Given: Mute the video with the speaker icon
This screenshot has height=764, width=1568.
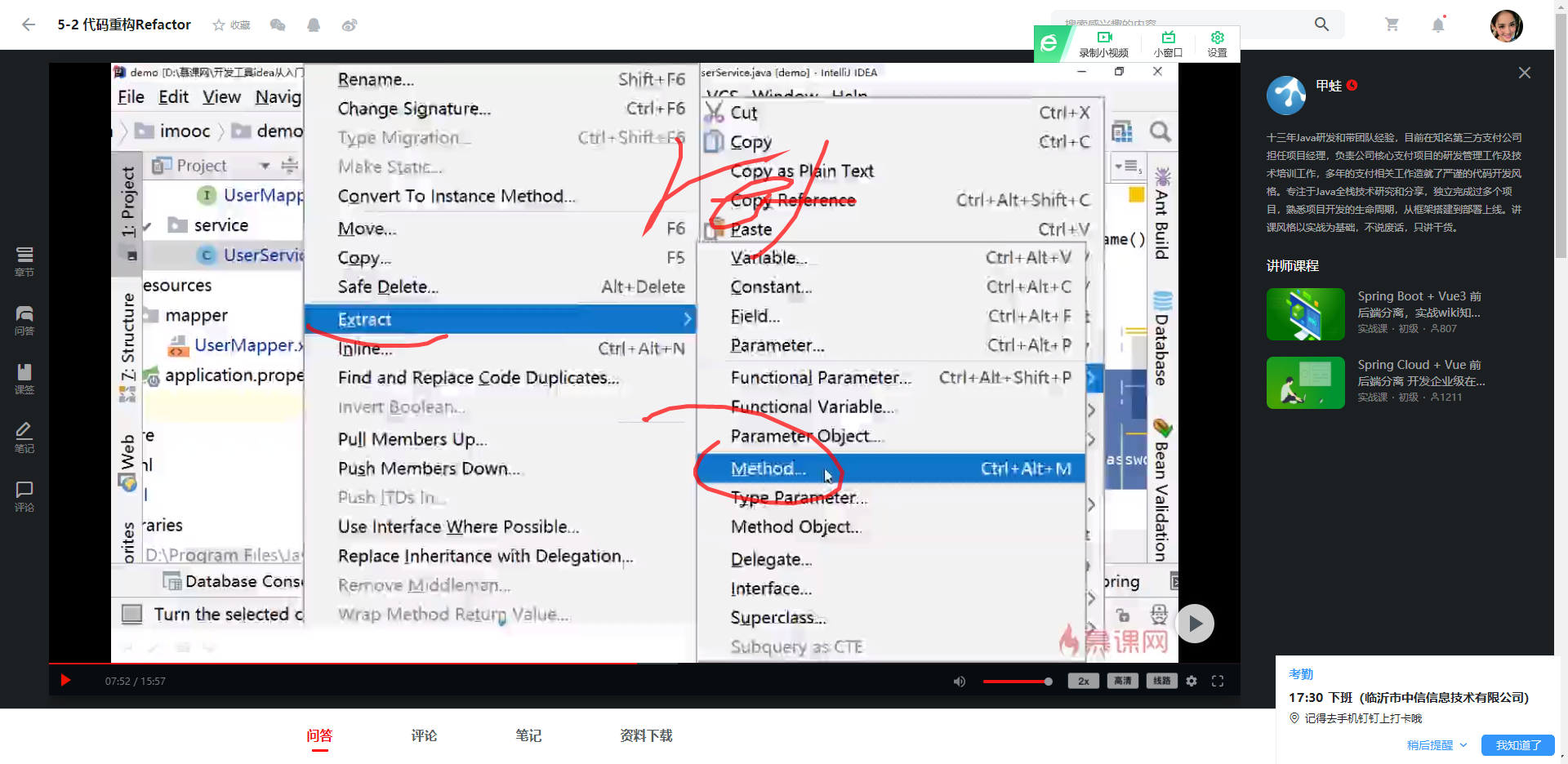Looking at the screenshot, I should 960,682.
